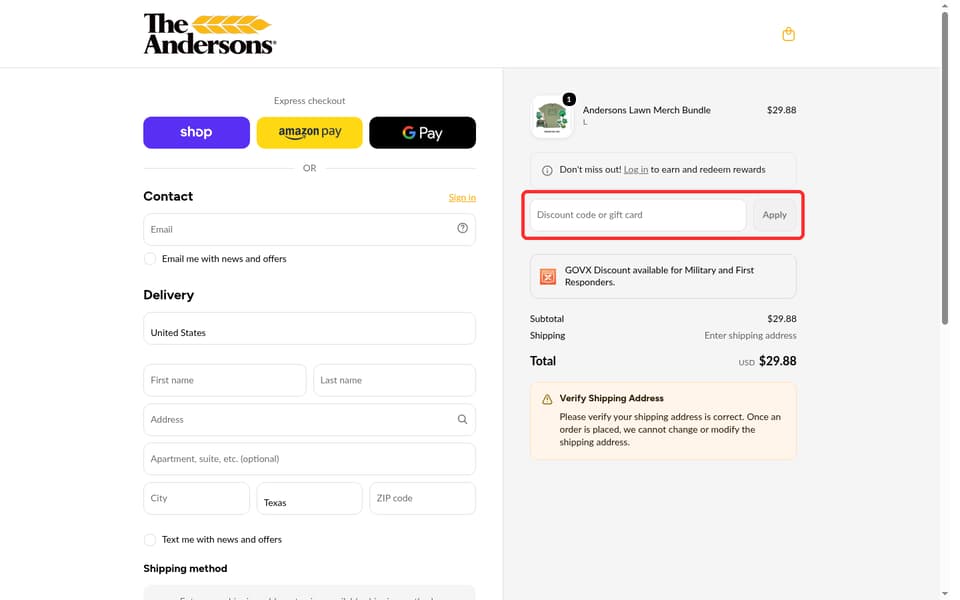Click the 'Subtotal' label
This screenshot has height=600, width=960.
547,319
